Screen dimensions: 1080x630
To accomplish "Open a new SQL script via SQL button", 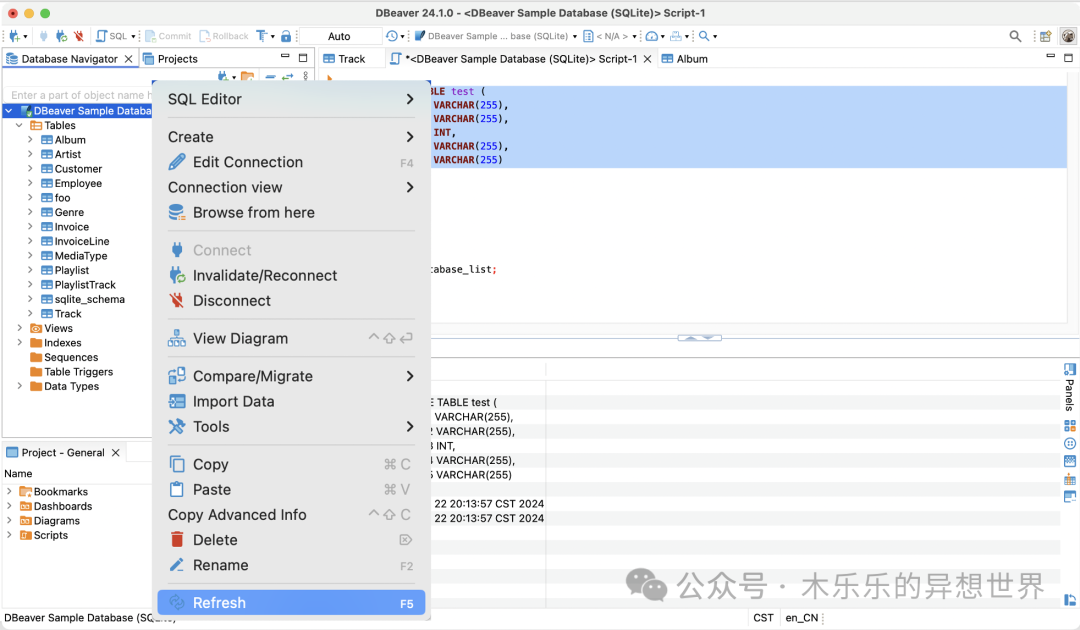I will click(x=112, y=36).
